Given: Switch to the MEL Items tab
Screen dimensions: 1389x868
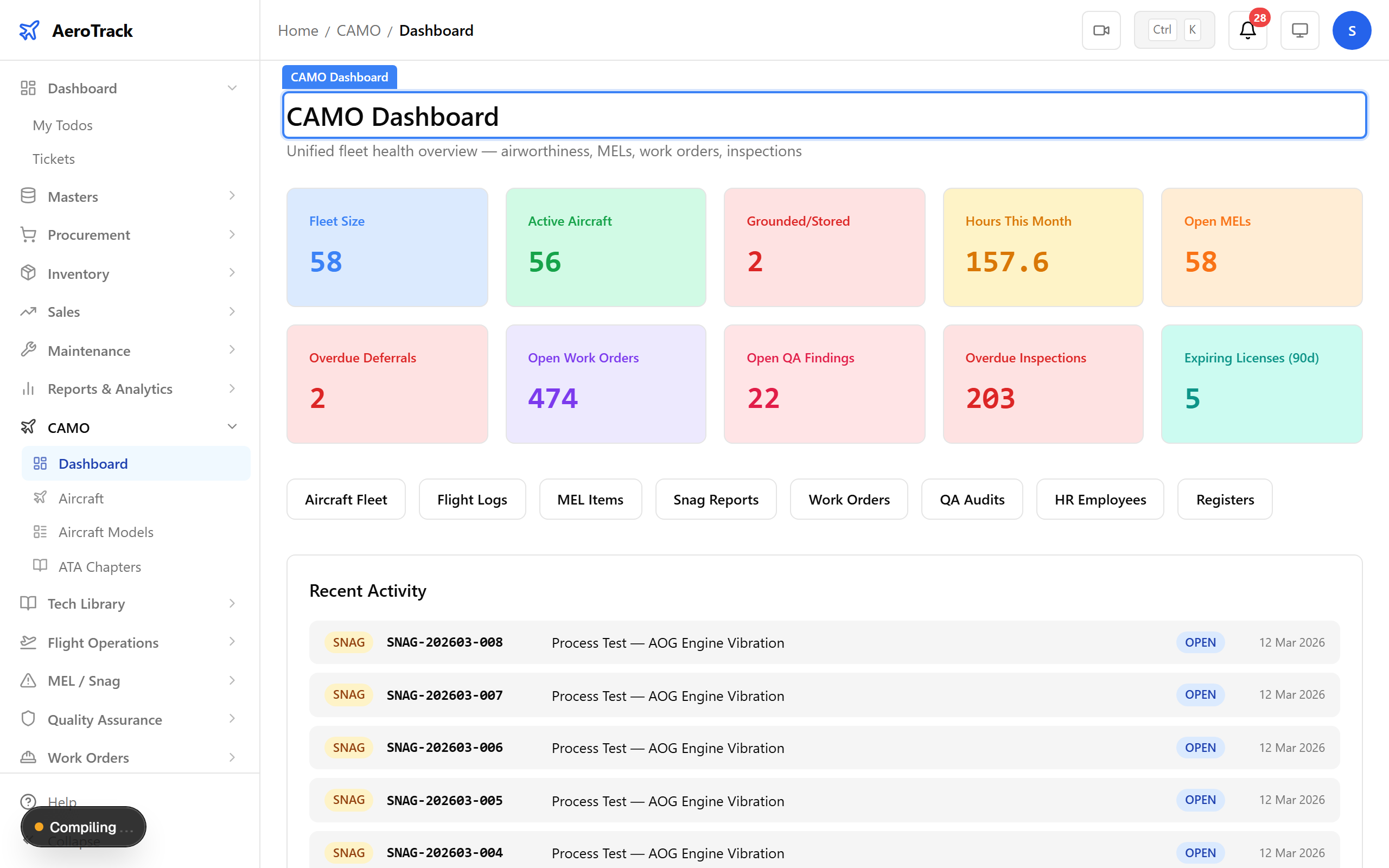Looking at the screenshot, I should coord(590,499).
